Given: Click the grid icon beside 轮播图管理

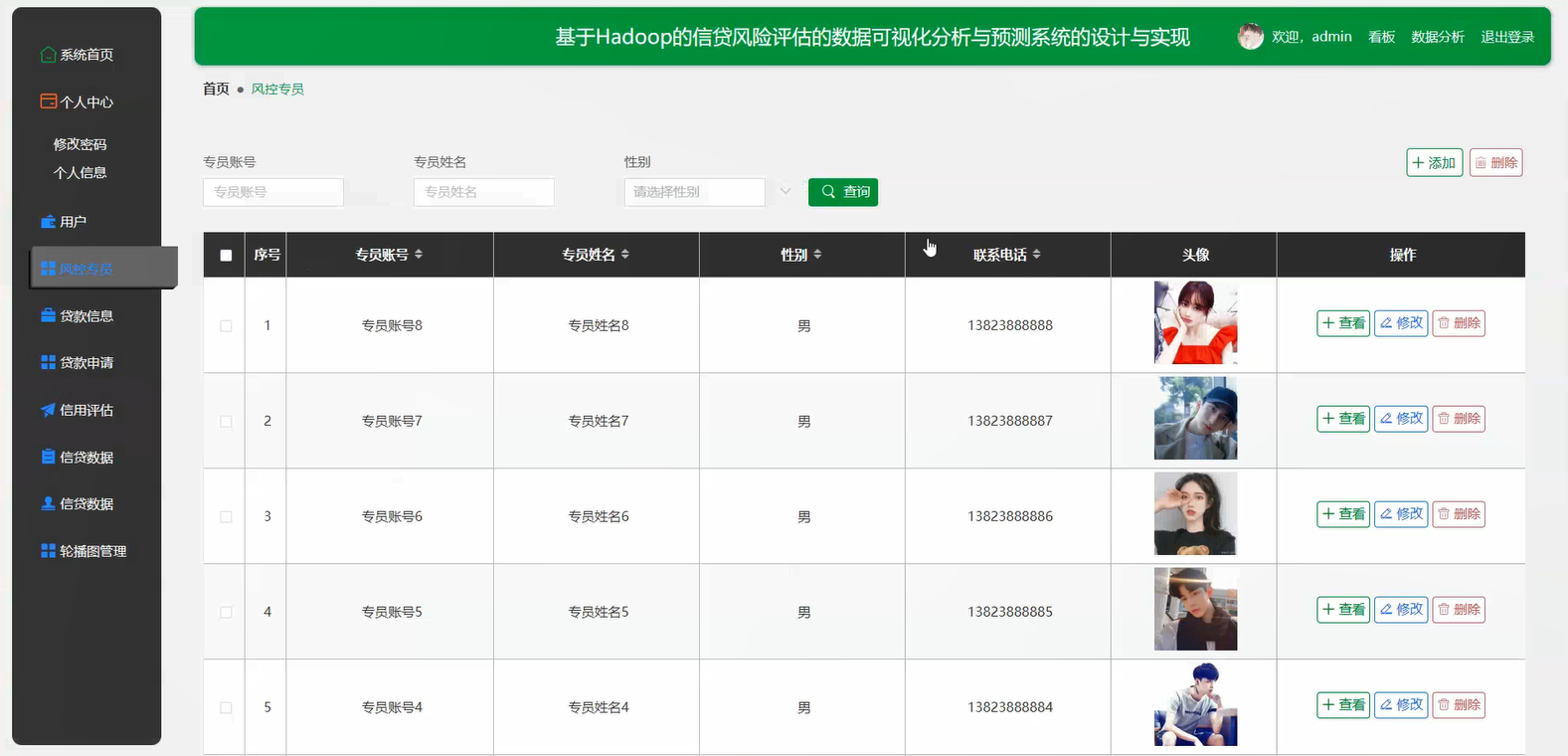Looking at the screenshot, I should coord(48,551).
